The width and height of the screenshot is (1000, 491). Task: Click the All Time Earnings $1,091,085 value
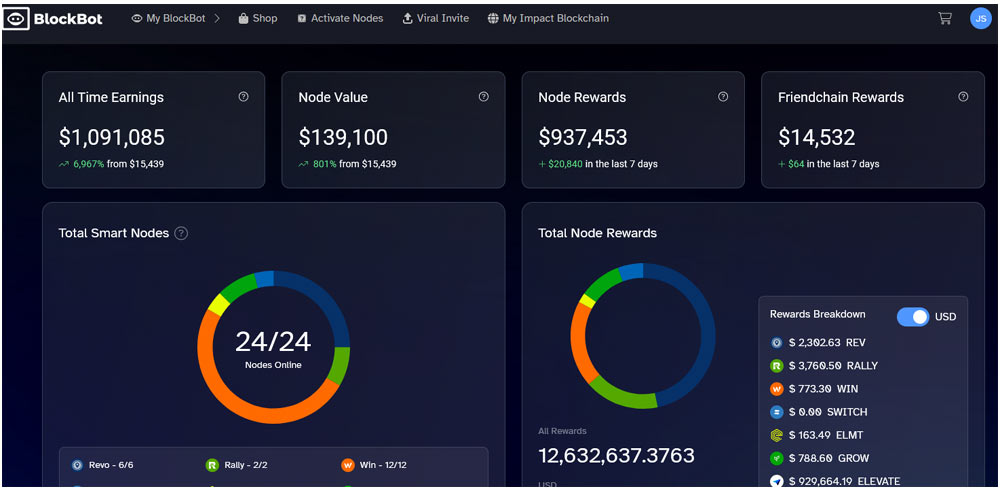pos(112,137)
